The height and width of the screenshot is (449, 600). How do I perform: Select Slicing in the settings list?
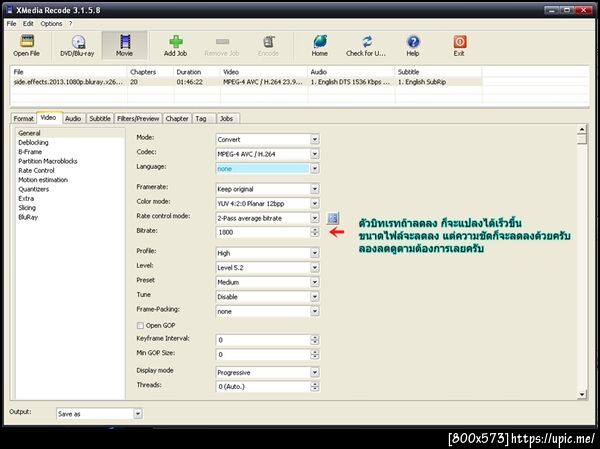point(27,208)
